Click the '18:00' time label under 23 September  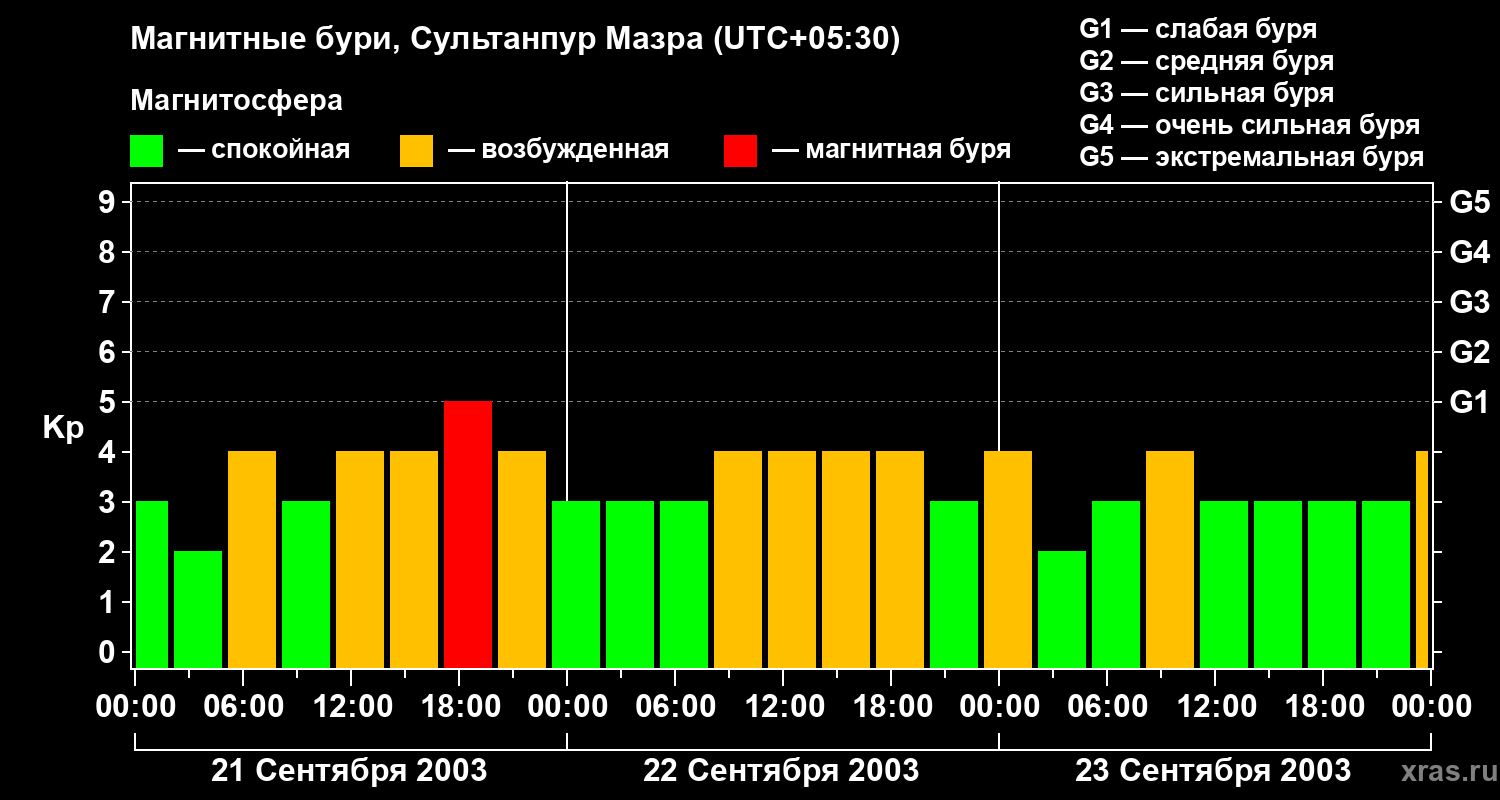coord(1323,706)
